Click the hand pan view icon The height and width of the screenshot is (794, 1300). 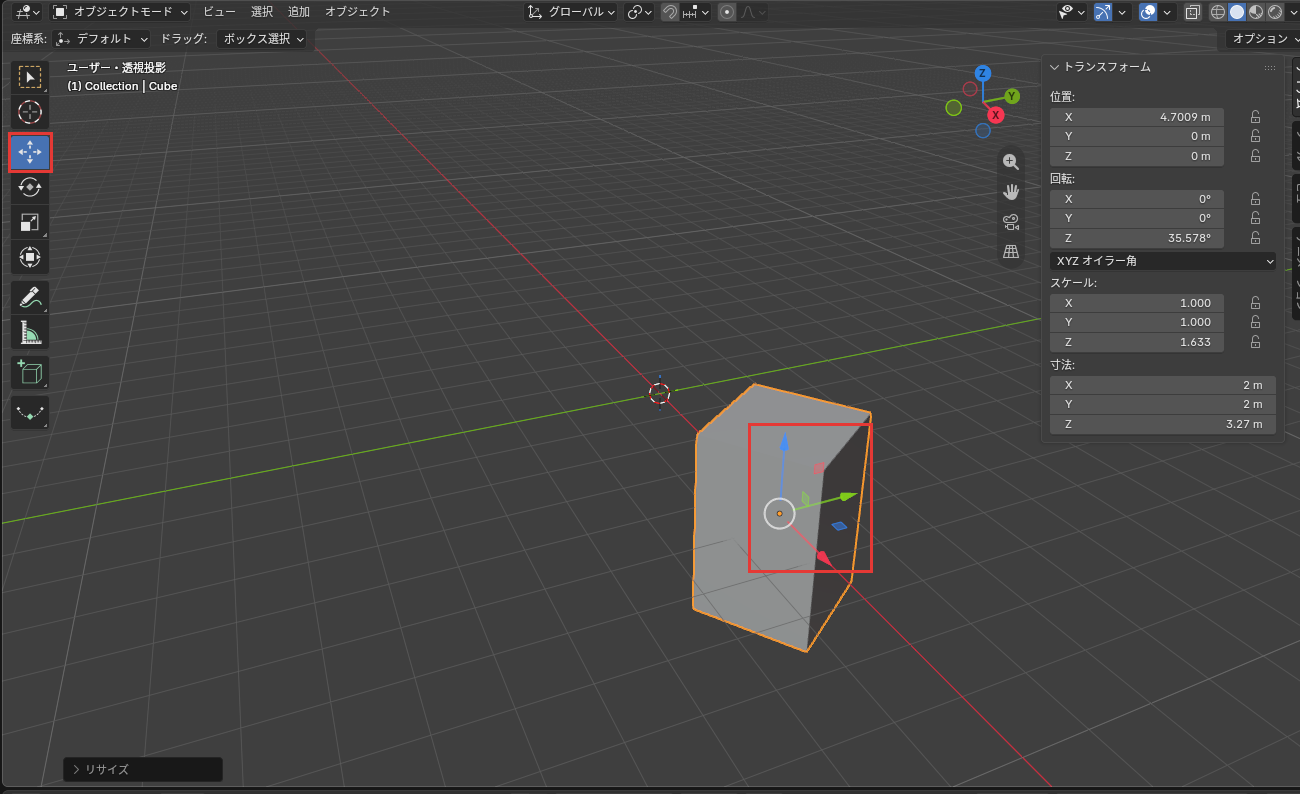point(1011,191)
